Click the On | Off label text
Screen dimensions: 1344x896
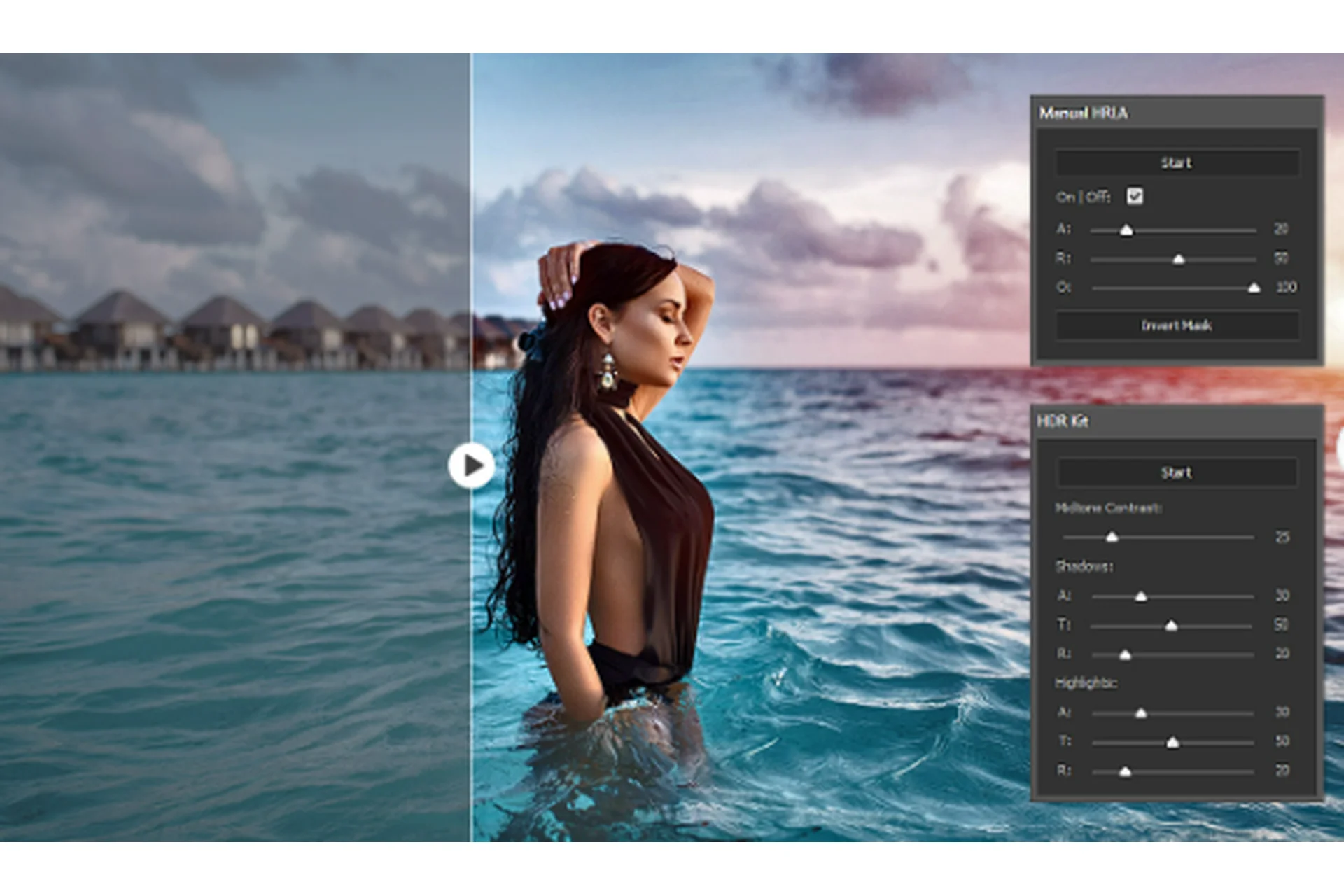click(x=1084, y=197)
